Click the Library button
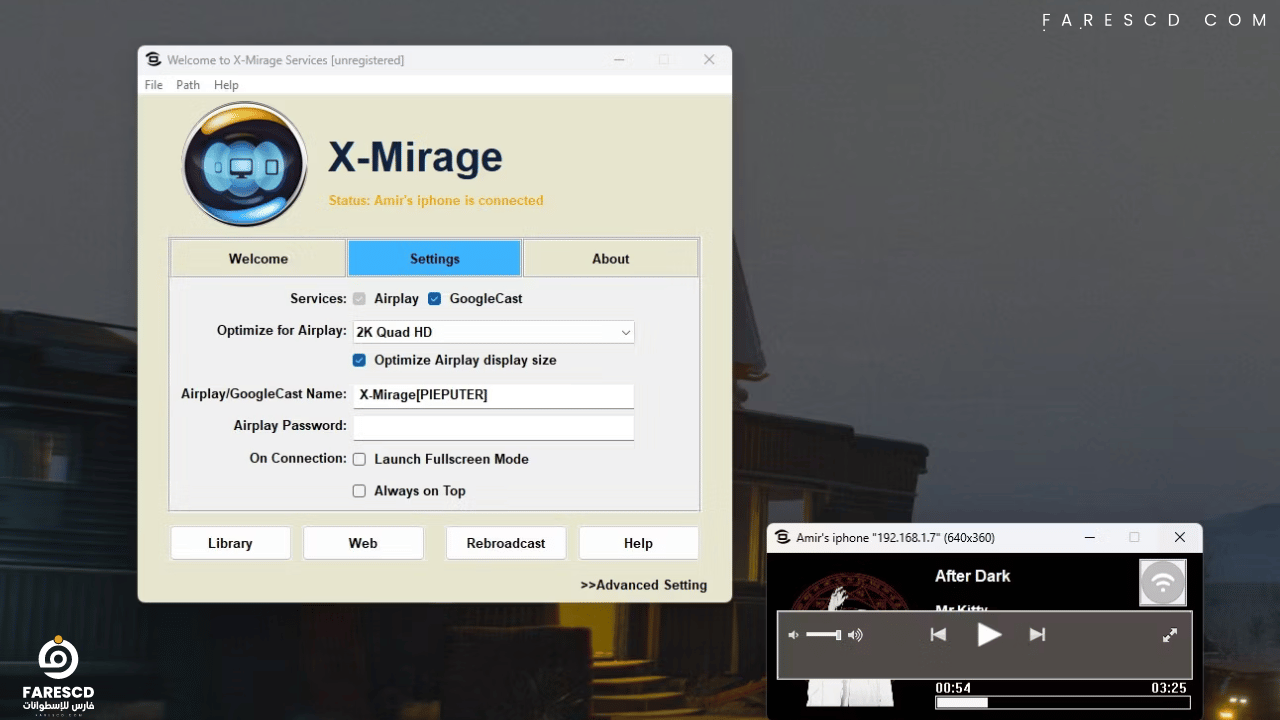The width and height of the screenshot is (1280, 720). [230, 543]
